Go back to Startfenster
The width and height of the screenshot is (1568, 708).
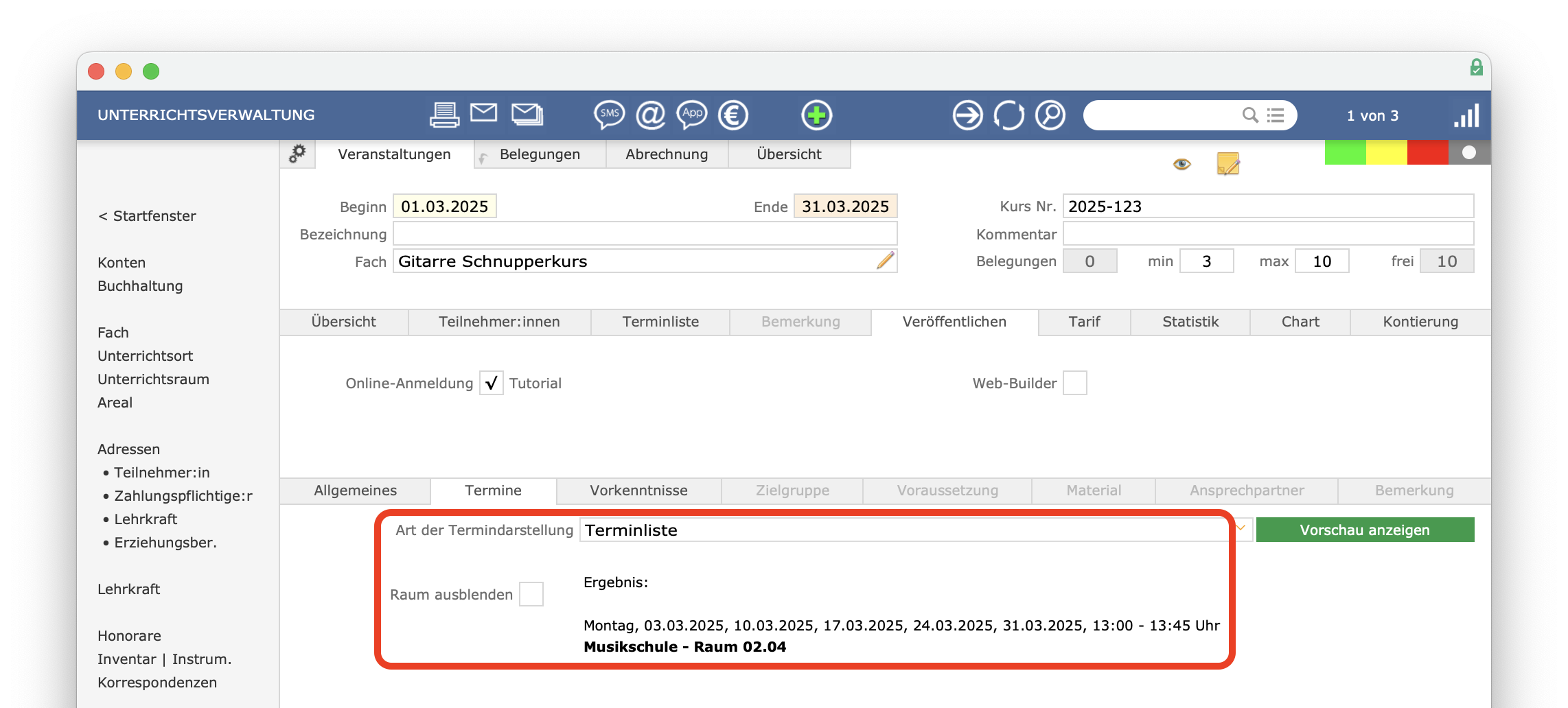pos(147,215)
